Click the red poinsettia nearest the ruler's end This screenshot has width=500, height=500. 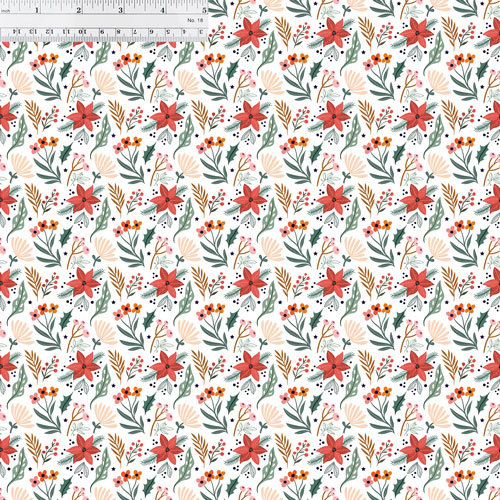250,32
